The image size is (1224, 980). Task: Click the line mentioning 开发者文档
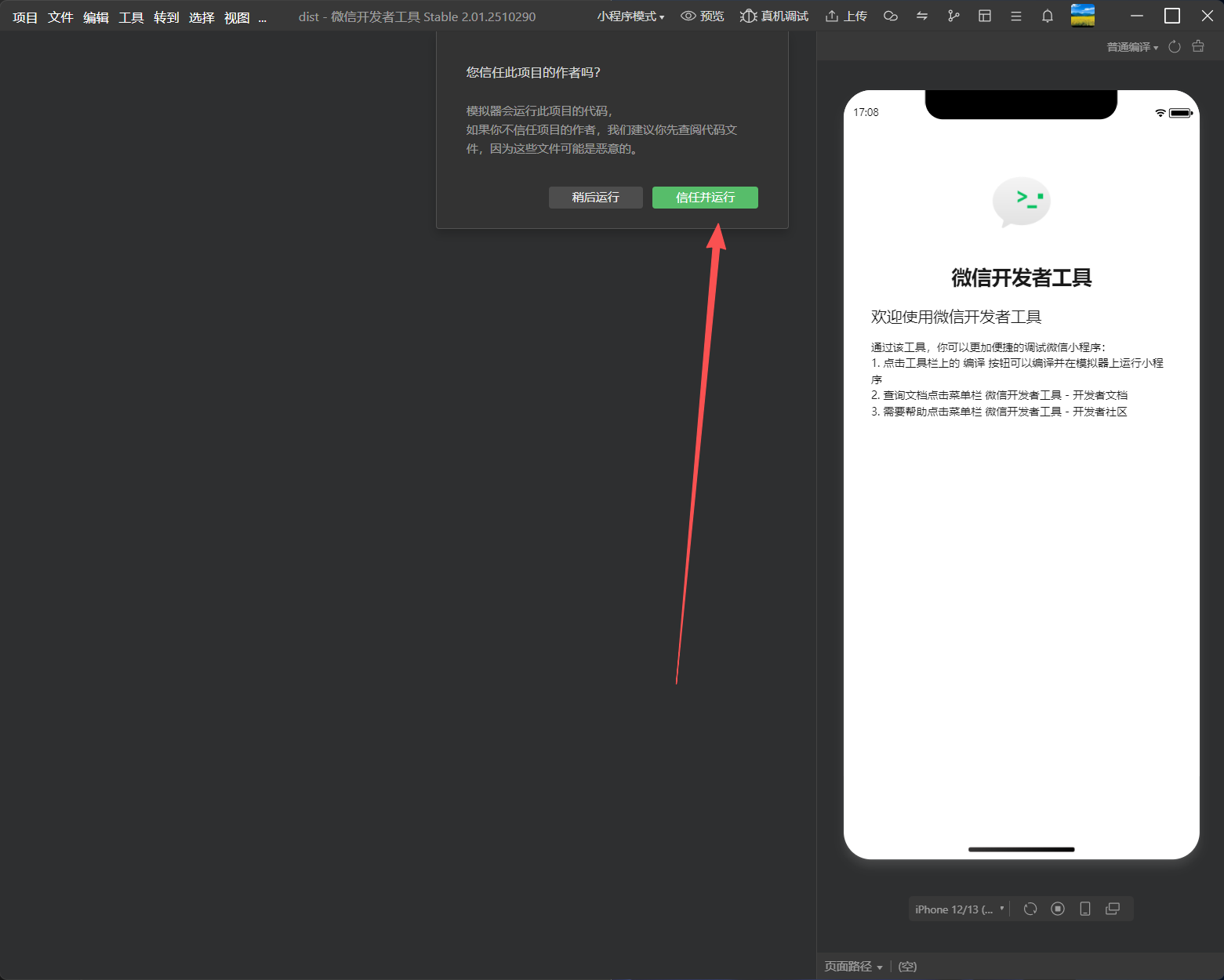[999, 395]
